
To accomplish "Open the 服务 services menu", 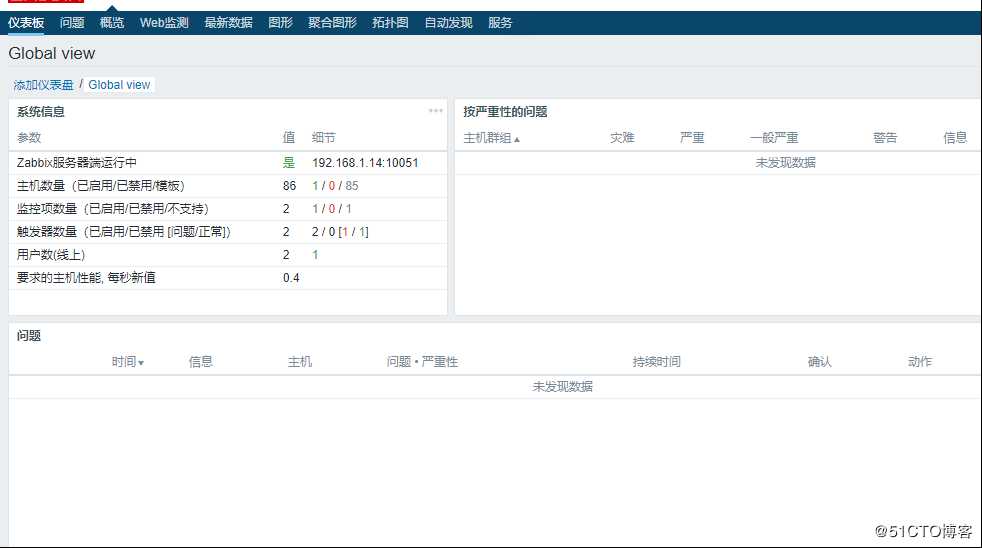I will tap(500, 23).
